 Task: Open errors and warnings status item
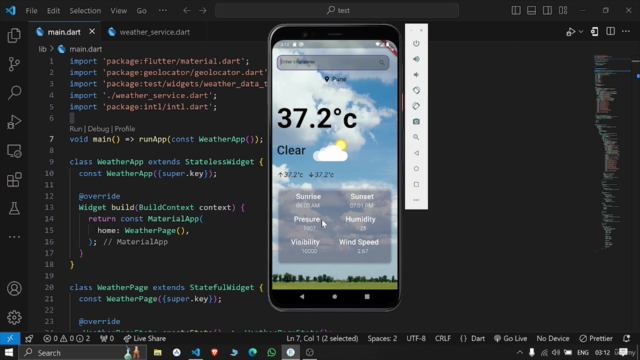point(67,338)
